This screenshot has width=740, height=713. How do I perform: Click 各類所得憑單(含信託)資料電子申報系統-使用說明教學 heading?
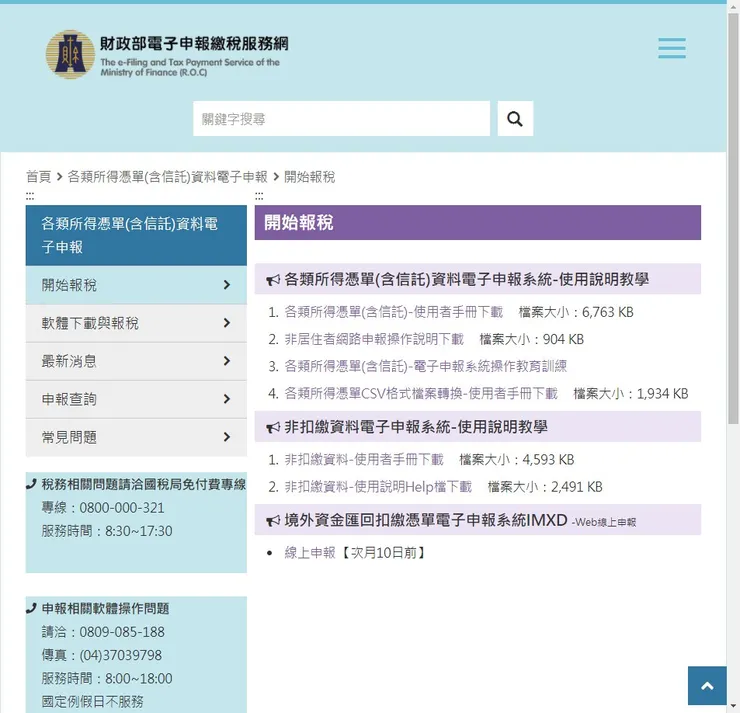466,279
